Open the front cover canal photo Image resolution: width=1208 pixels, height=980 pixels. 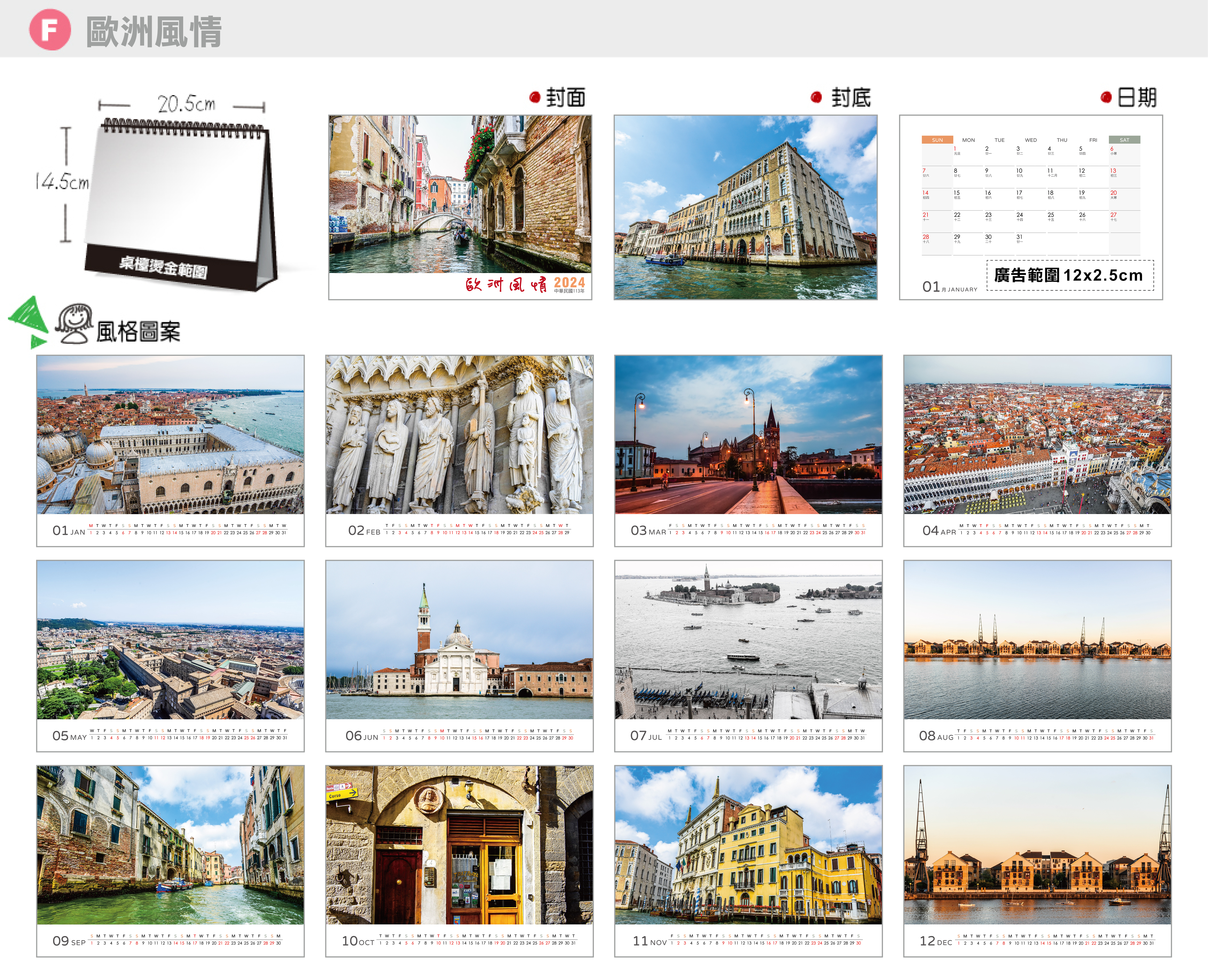(460, 195)
